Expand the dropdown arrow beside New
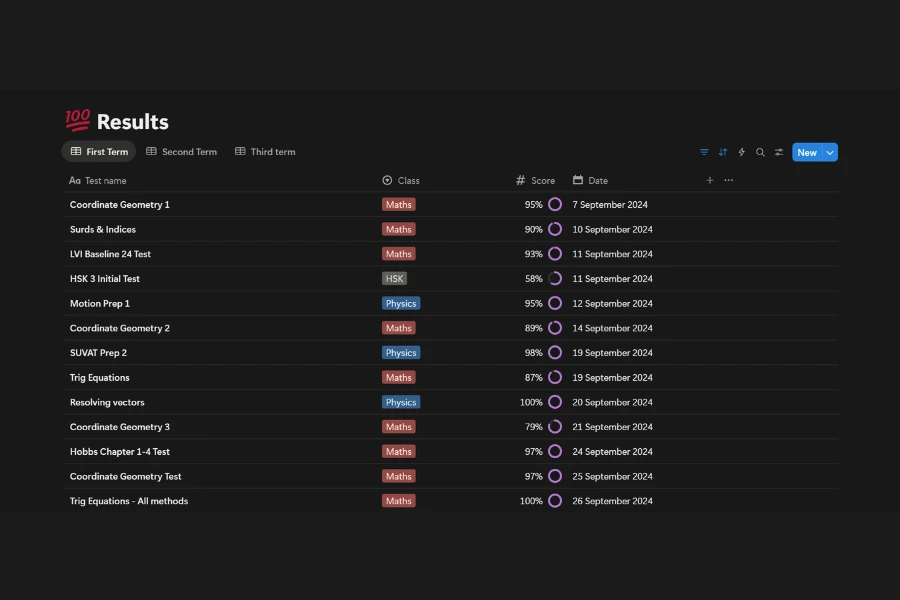Viewport: 900px width, 600px height. point(830,152)
